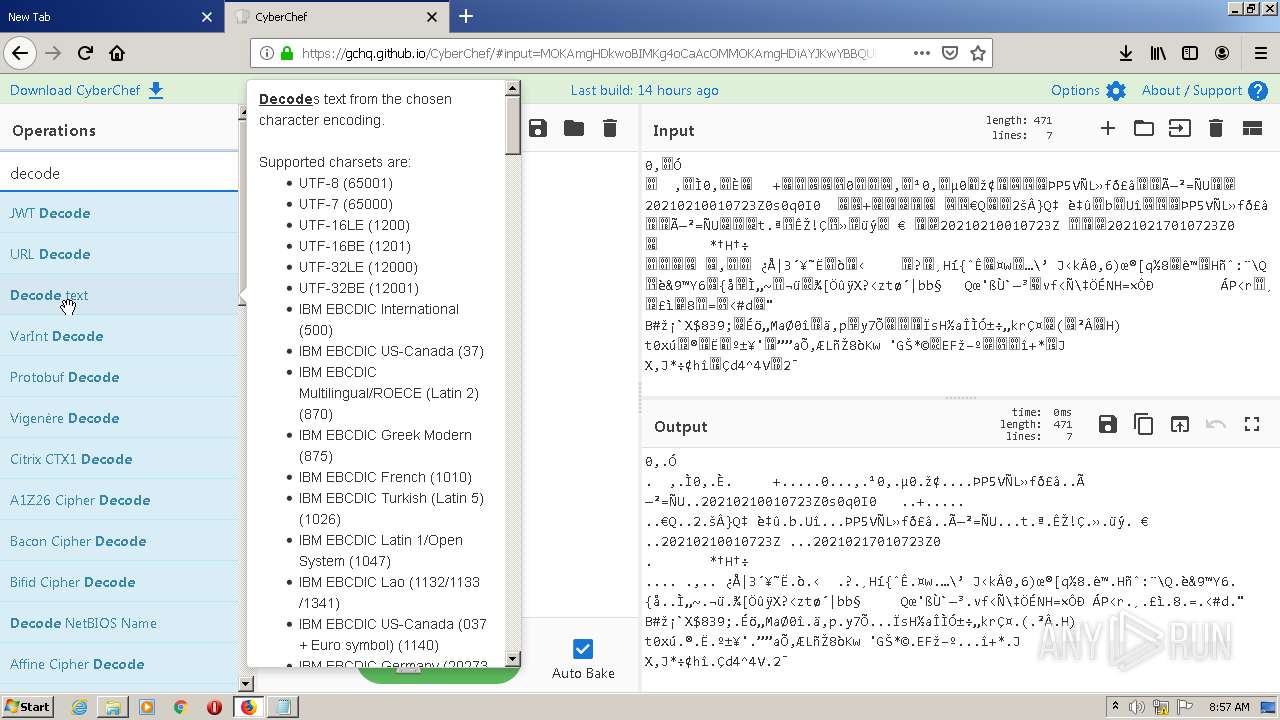Click the Download CyberChef arrow icon

[x=156, y=91]
